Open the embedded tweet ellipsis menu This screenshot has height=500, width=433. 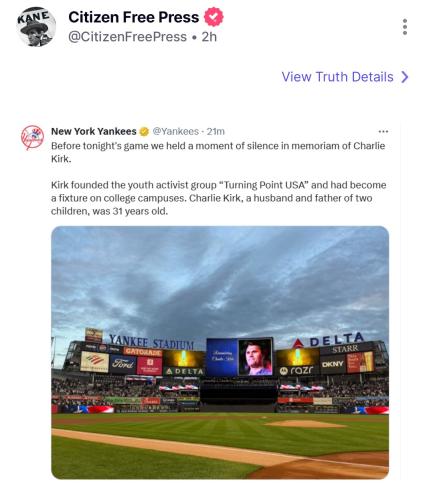click(383, 131)
